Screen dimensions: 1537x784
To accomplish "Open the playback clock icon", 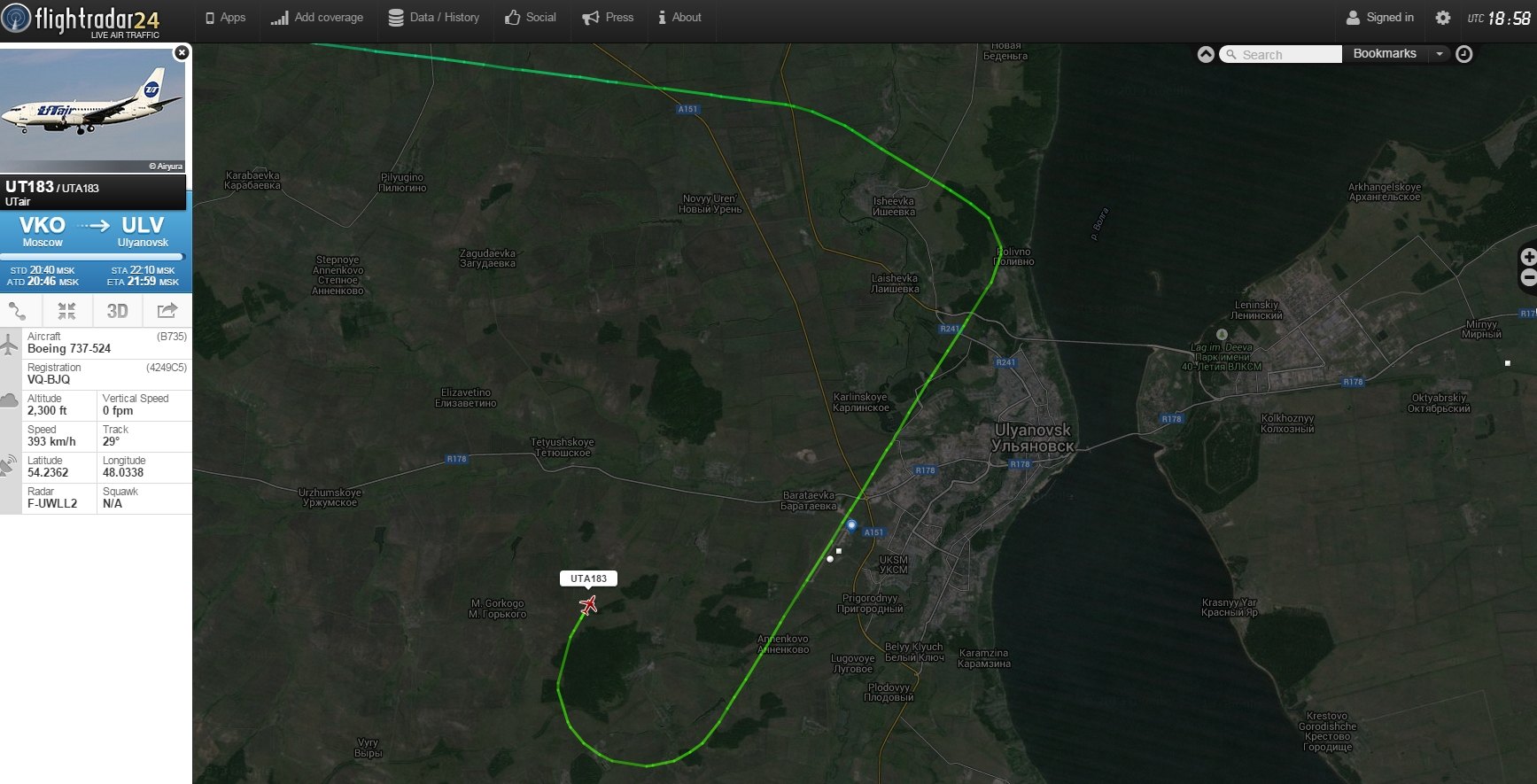I will (x=1464, y=54).
